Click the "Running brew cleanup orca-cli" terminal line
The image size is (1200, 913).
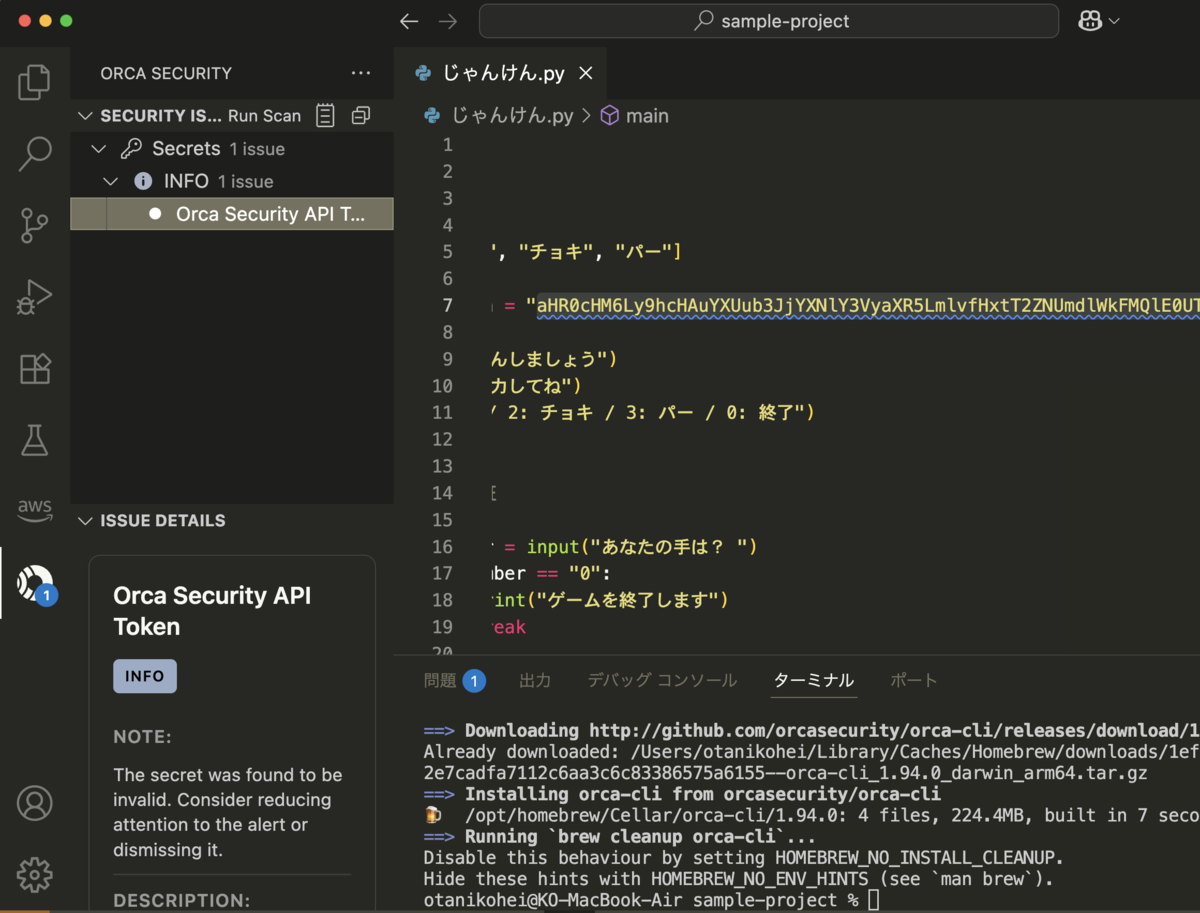pyautogui.click(x=620, y=837)
